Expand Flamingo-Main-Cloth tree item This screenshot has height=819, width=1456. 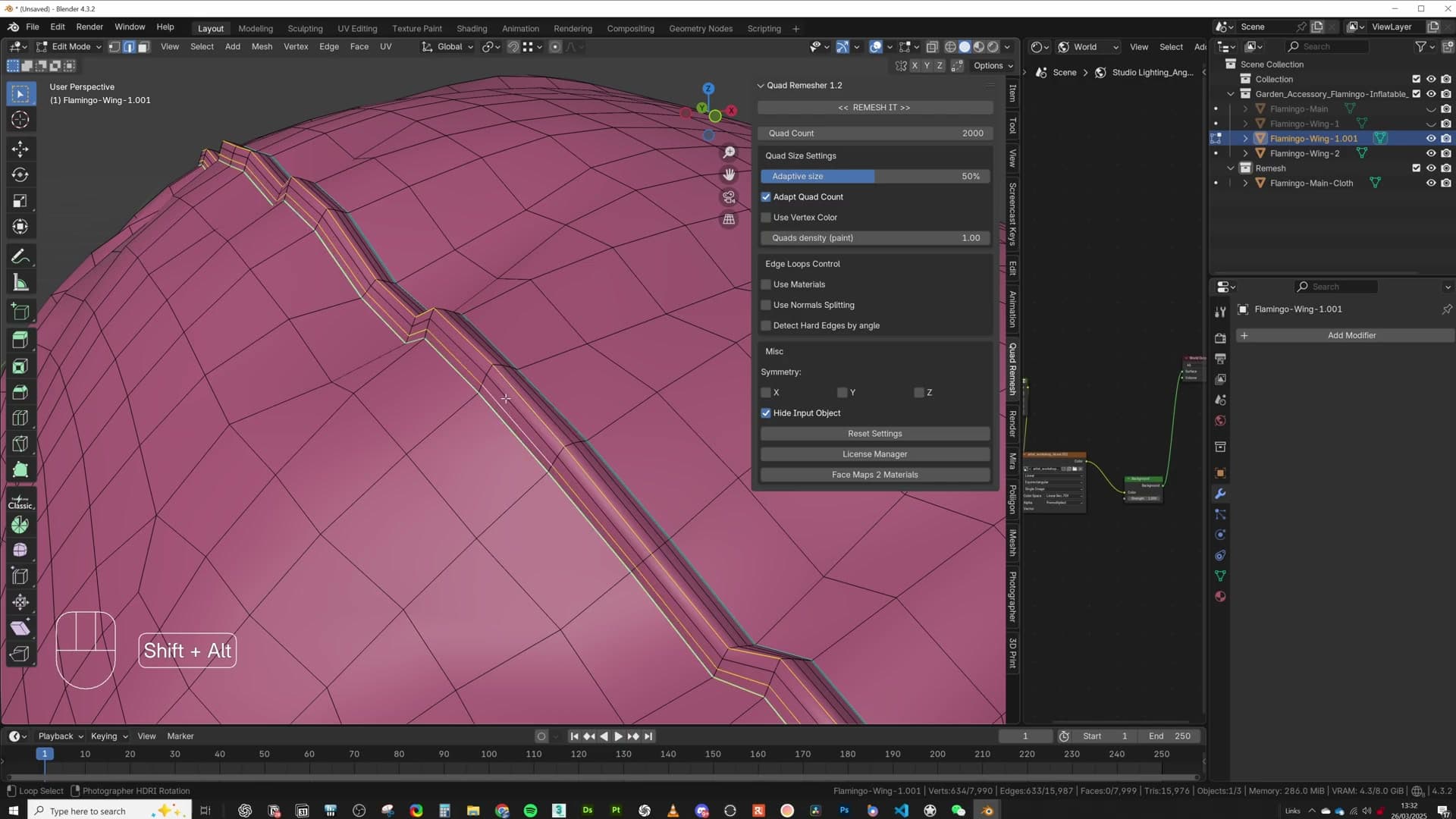pos(1245,184)
